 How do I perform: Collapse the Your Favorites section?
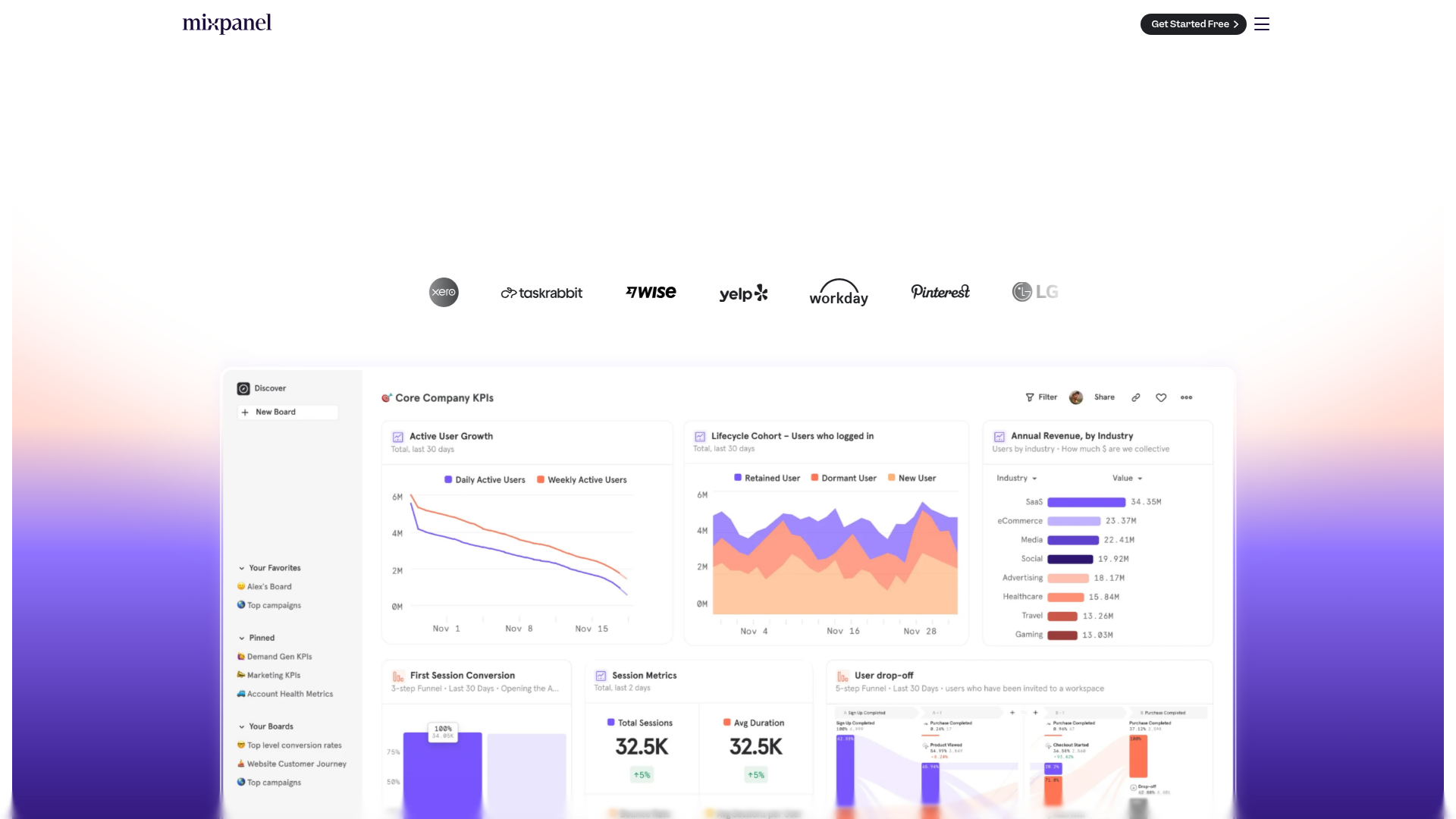241,567
